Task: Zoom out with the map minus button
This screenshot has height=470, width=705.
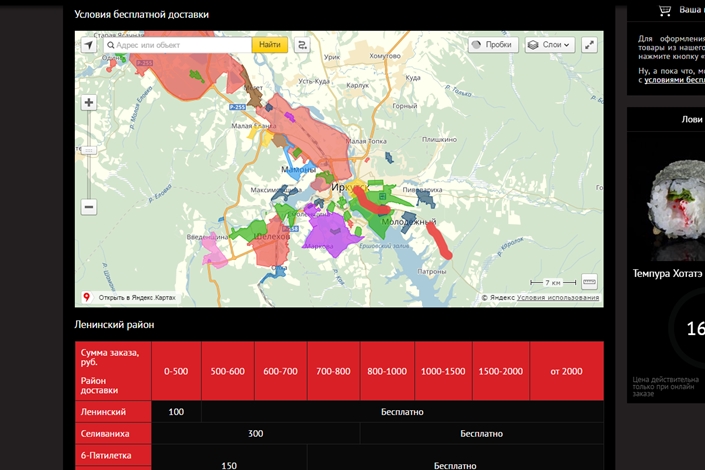Action: [x=89, y=207]
